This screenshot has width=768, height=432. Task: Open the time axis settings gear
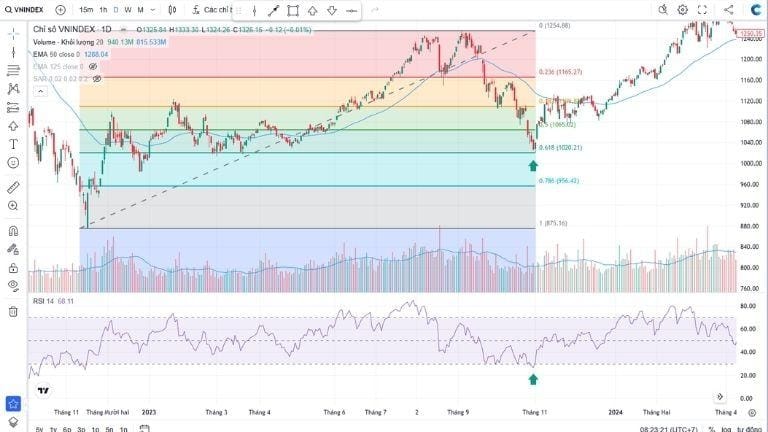752,413
